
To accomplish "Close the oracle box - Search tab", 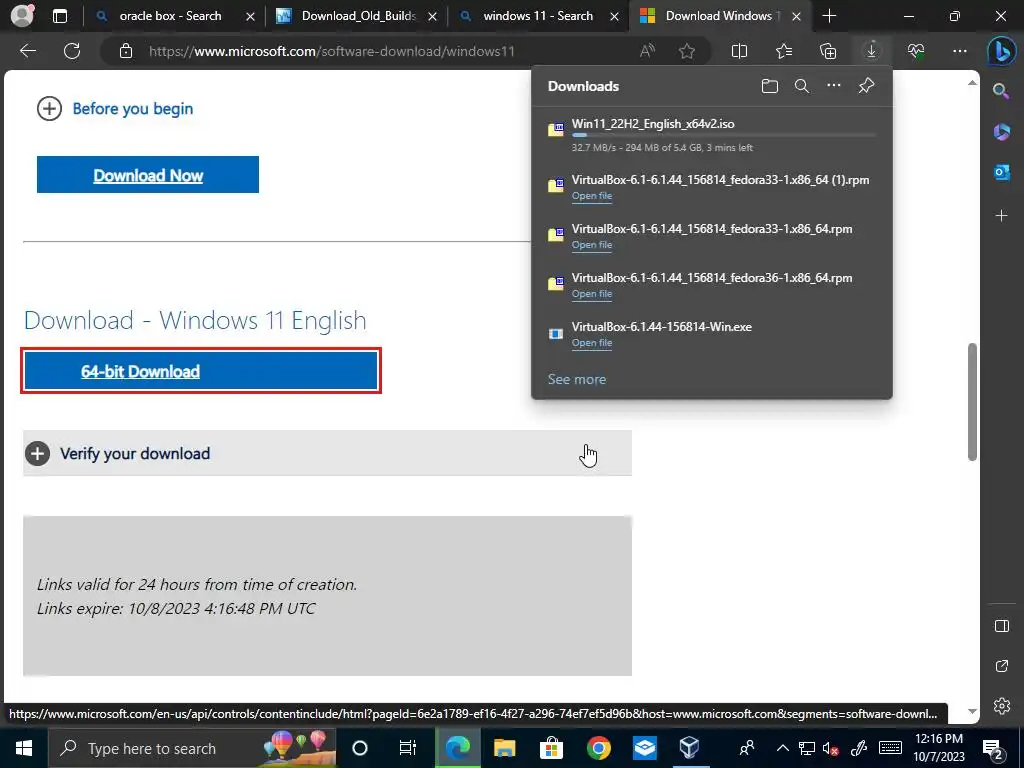I will (x=250, y=16).
